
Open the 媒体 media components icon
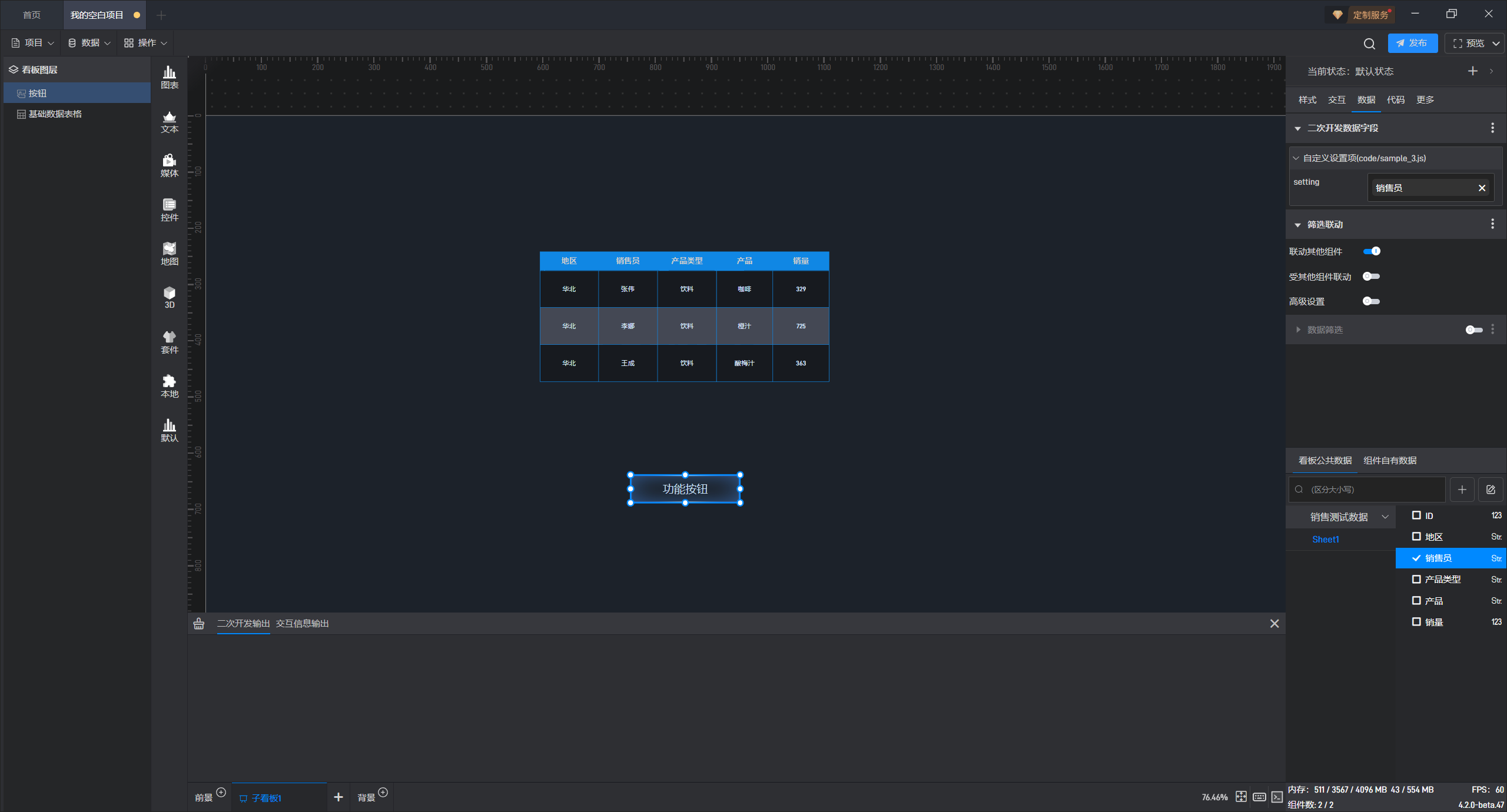coord(170,165)
